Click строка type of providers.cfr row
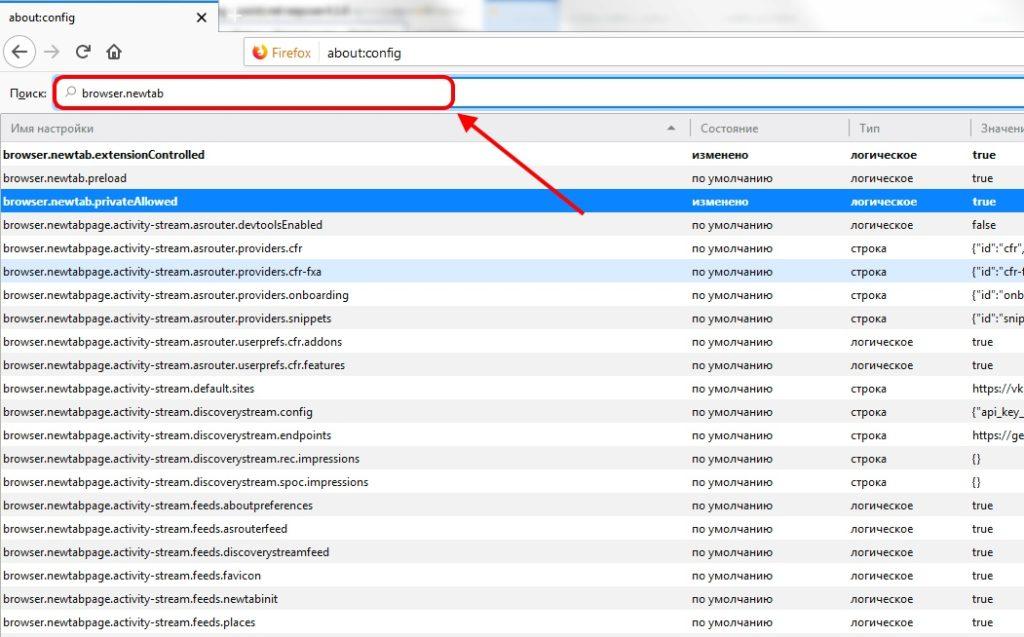 click(869, 248)
